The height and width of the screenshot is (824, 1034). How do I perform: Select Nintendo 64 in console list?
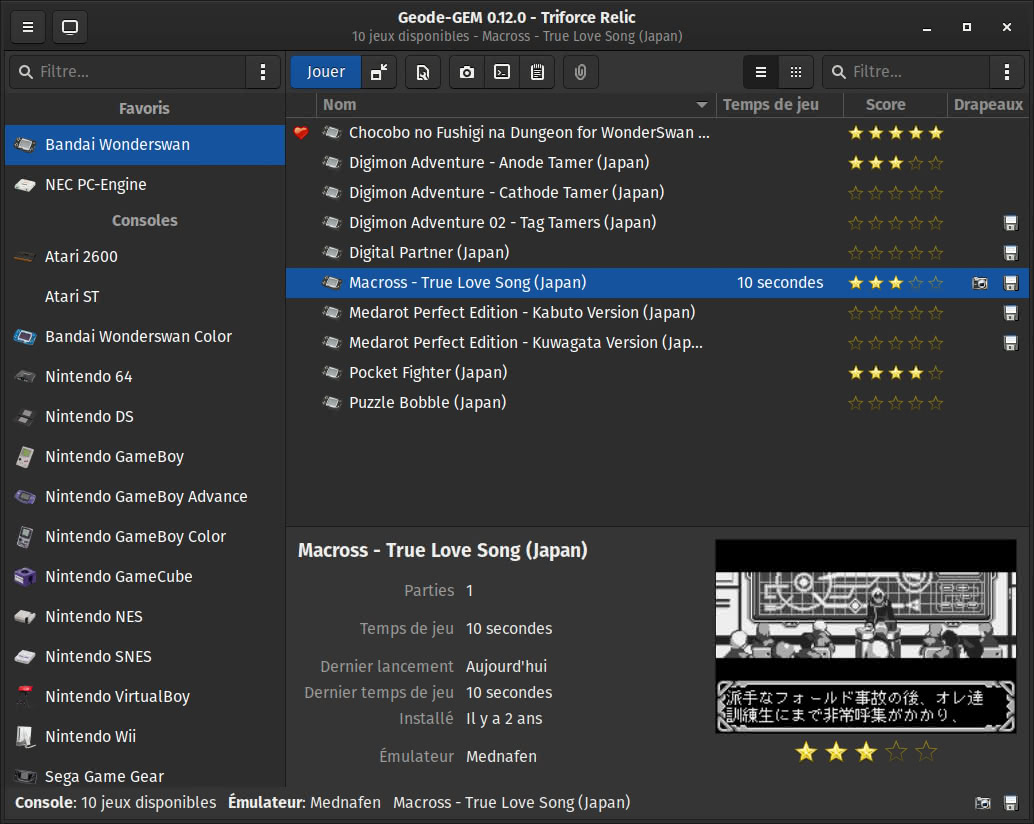88,376
